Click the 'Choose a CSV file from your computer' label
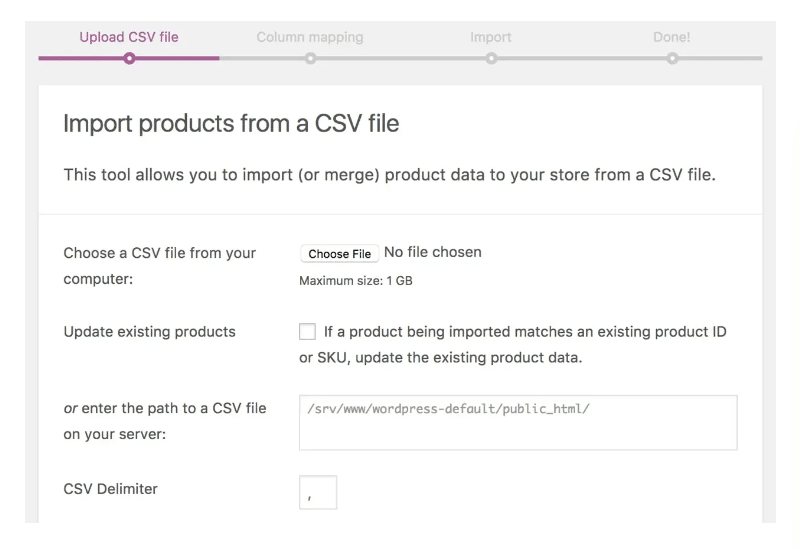The width and height of the screenshot is (801, 548). [x=160, y=266]
